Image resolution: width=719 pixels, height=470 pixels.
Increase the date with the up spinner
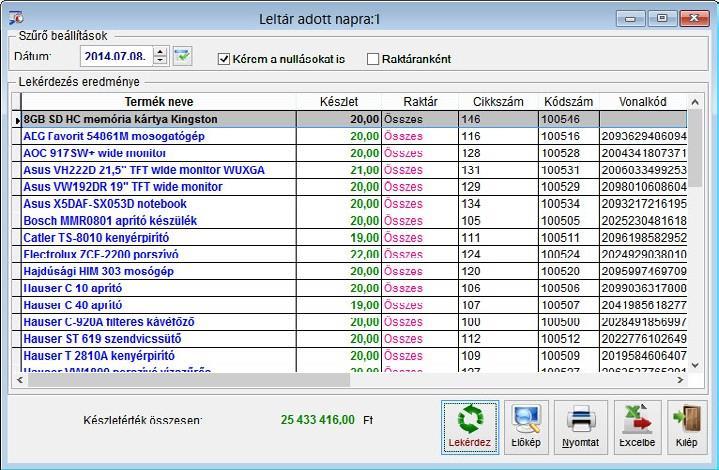[160, 52]
